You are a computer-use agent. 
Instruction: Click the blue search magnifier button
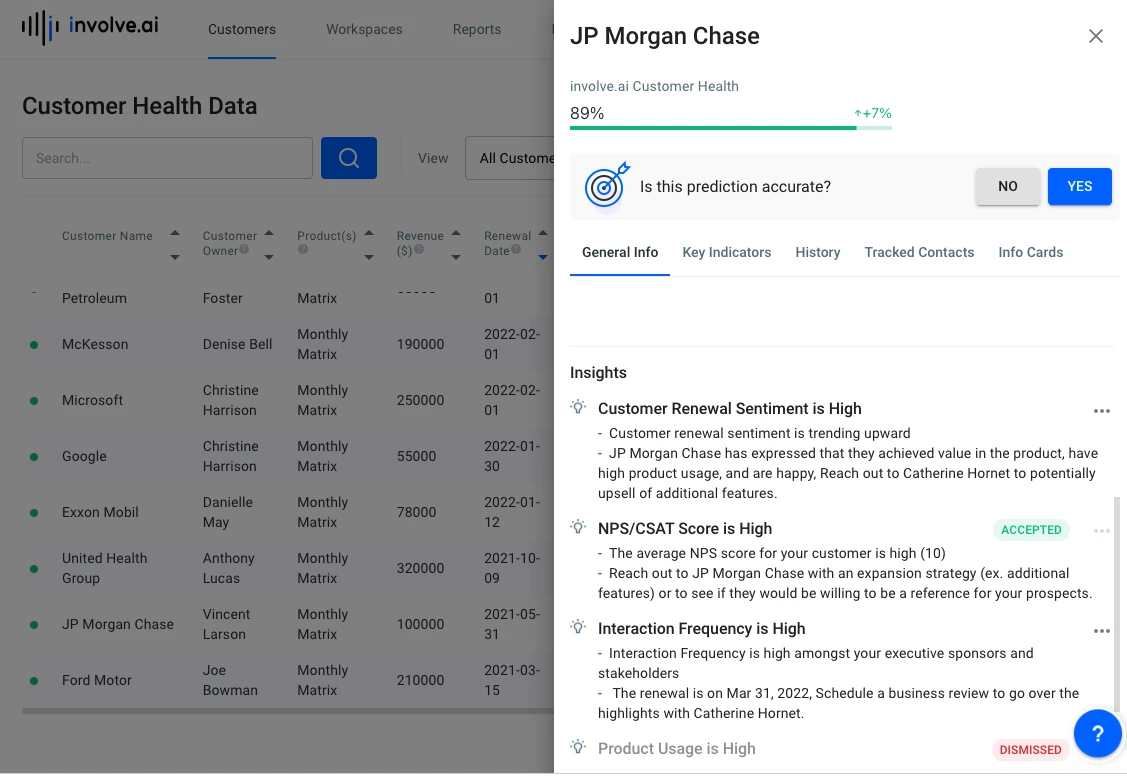[x=349, y=158]
